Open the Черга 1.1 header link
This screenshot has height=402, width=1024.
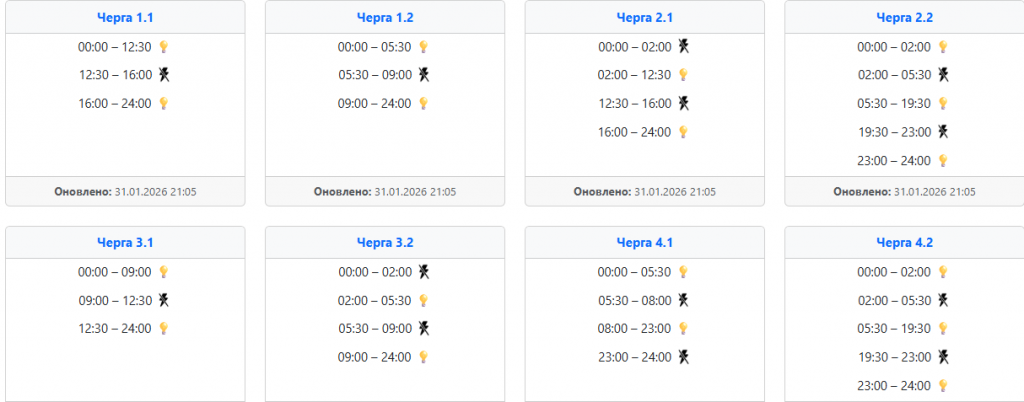(x=125, y=17)
